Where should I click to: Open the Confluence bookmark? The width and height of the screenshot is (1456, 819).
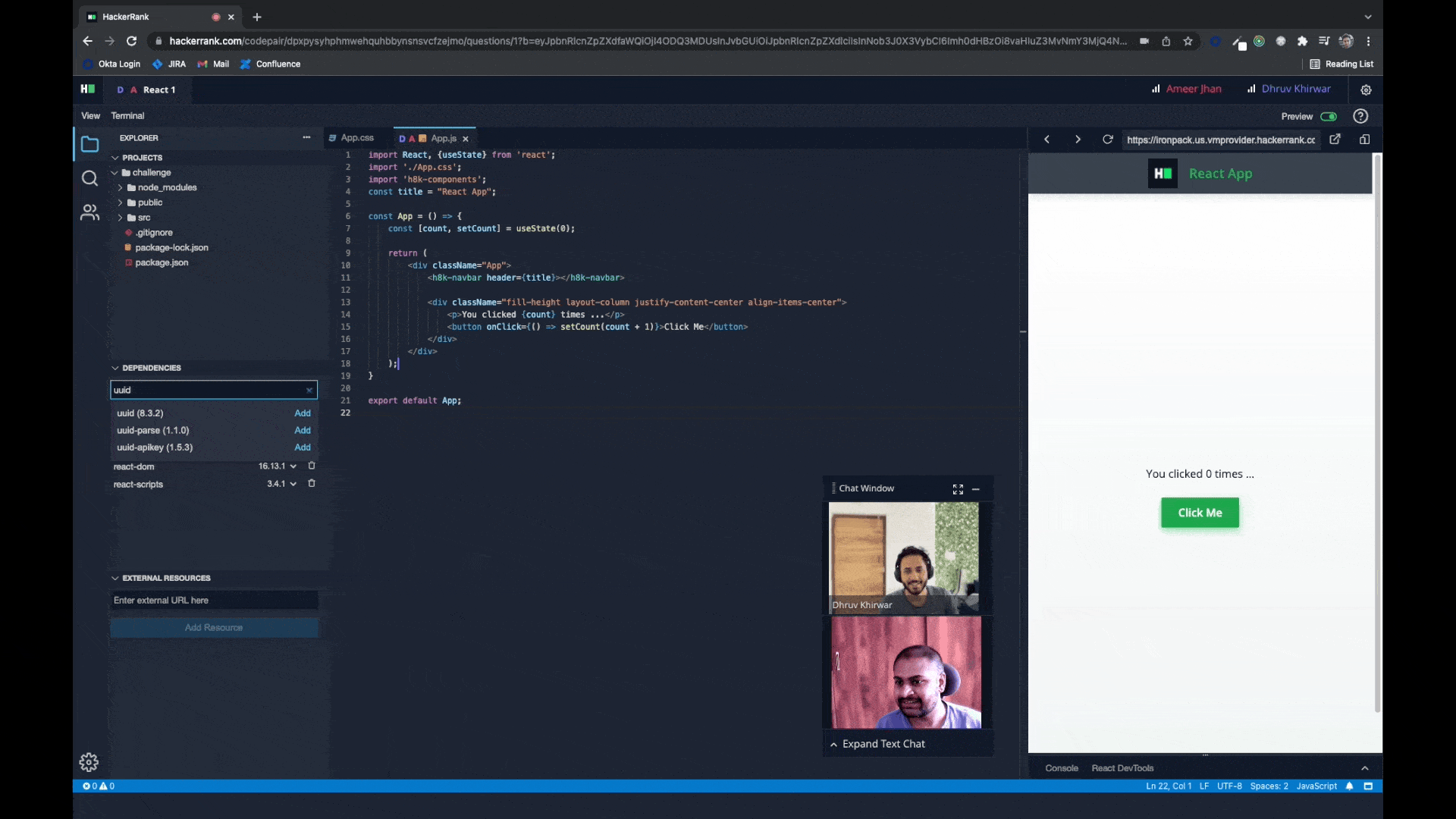(270, 64)
